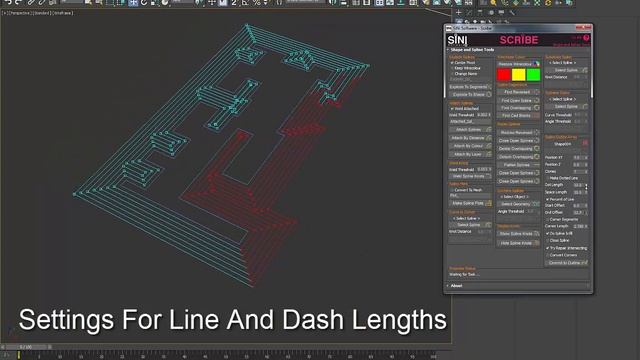Collapse the Shape and Spline Tools rollout
This screenshot has height=360, width=640.
click(x=472, y=50)
